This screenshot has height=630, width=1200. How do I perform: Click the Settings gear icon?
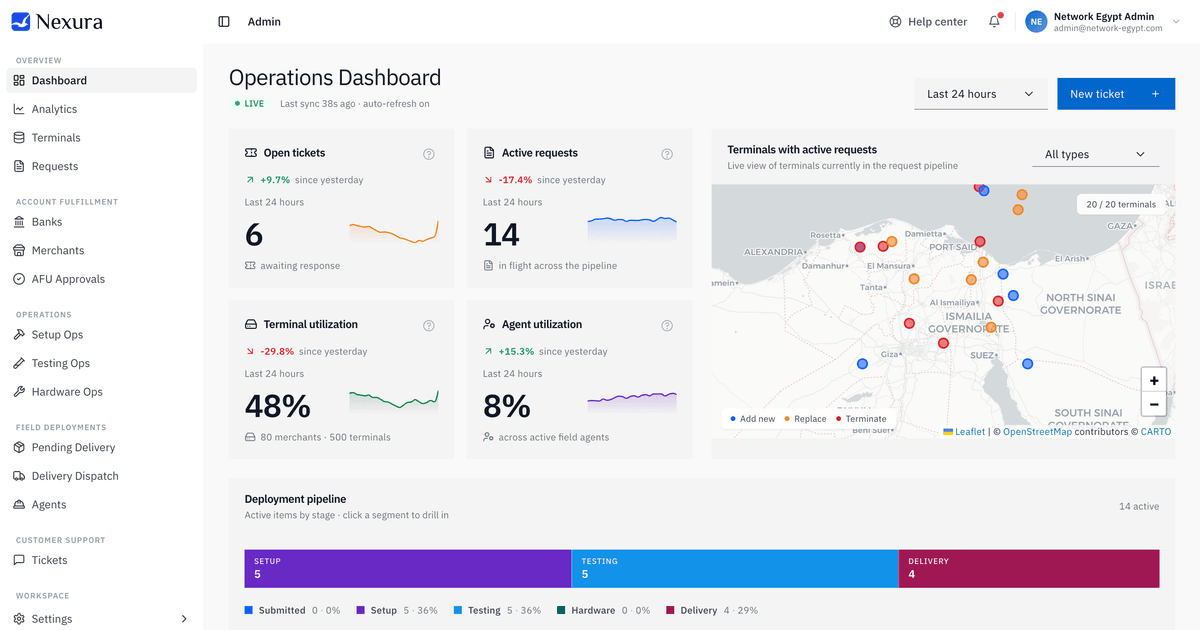coord(19,619)
